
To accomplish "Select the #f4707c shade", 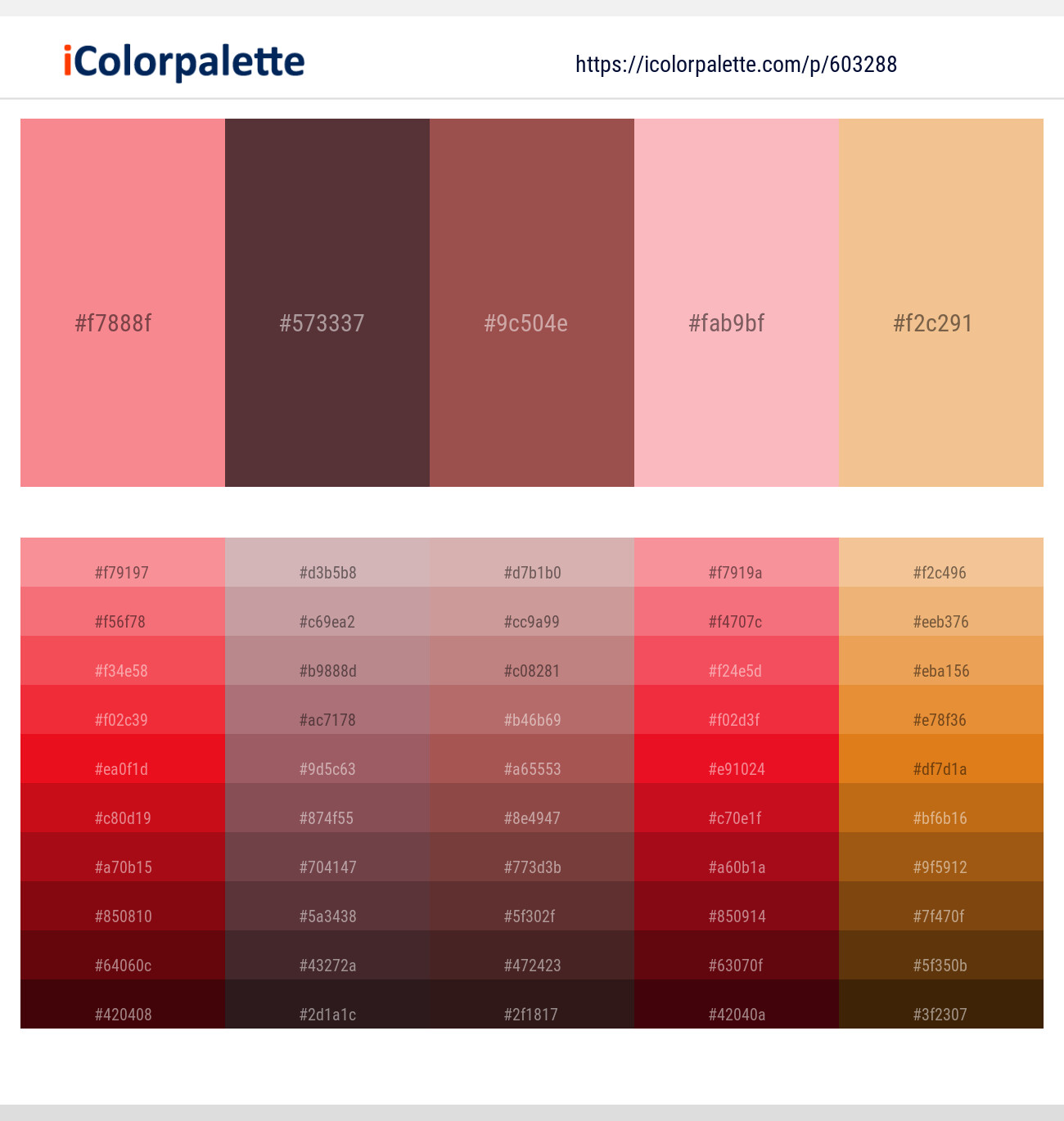I will click(737, 611).
